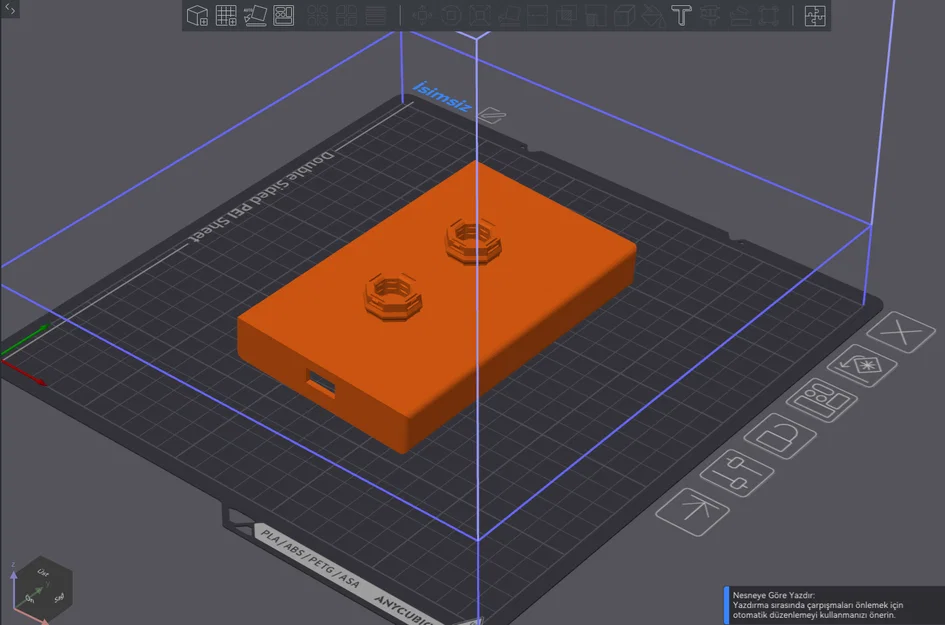Click the Add model cube icon
Viewport: 945px width, 625px height.
pyautogui.click(x=197, y=16)
